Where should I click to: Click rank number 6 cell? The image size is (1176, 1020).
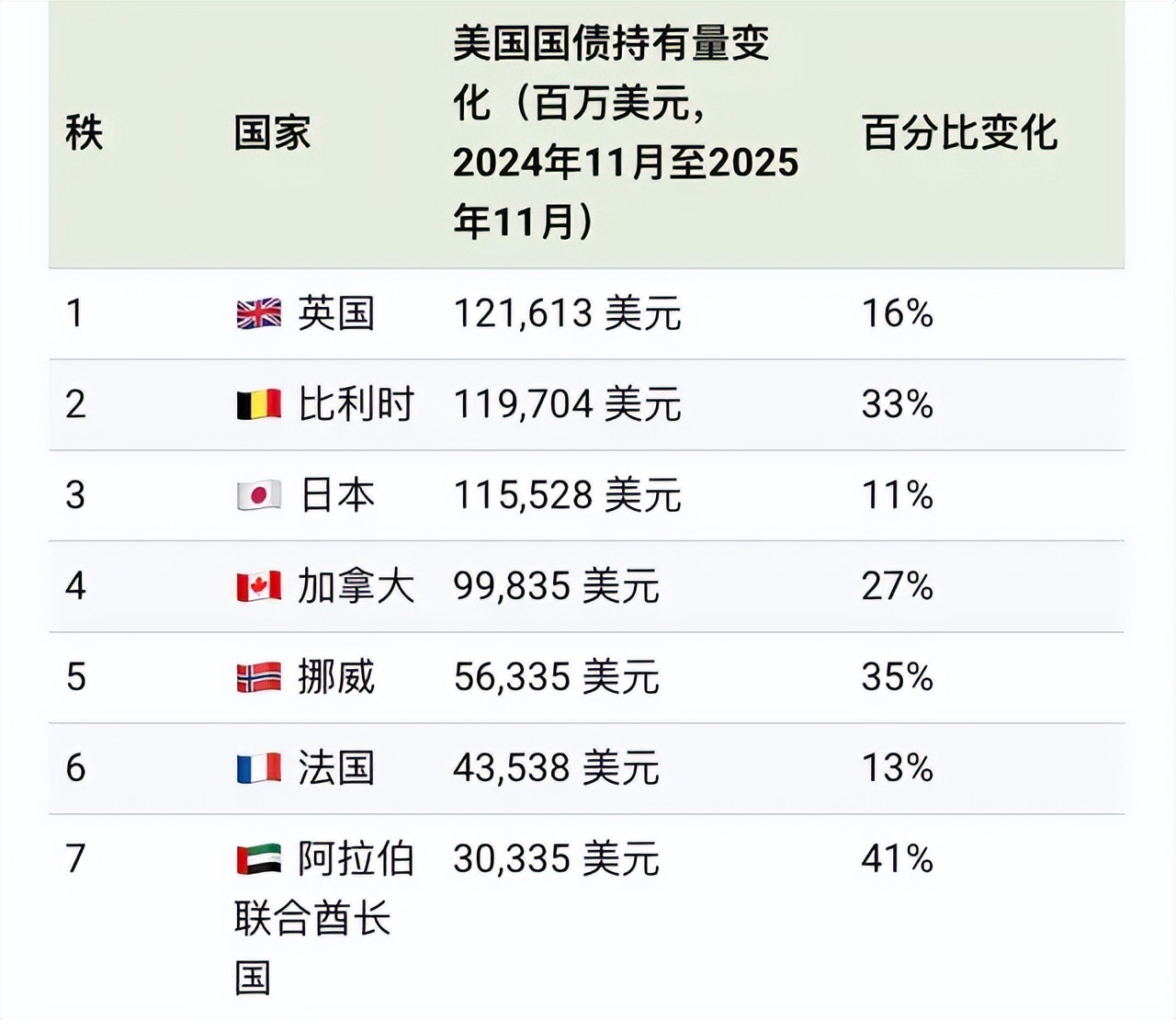pyautogui.click(x=75, y=769)
